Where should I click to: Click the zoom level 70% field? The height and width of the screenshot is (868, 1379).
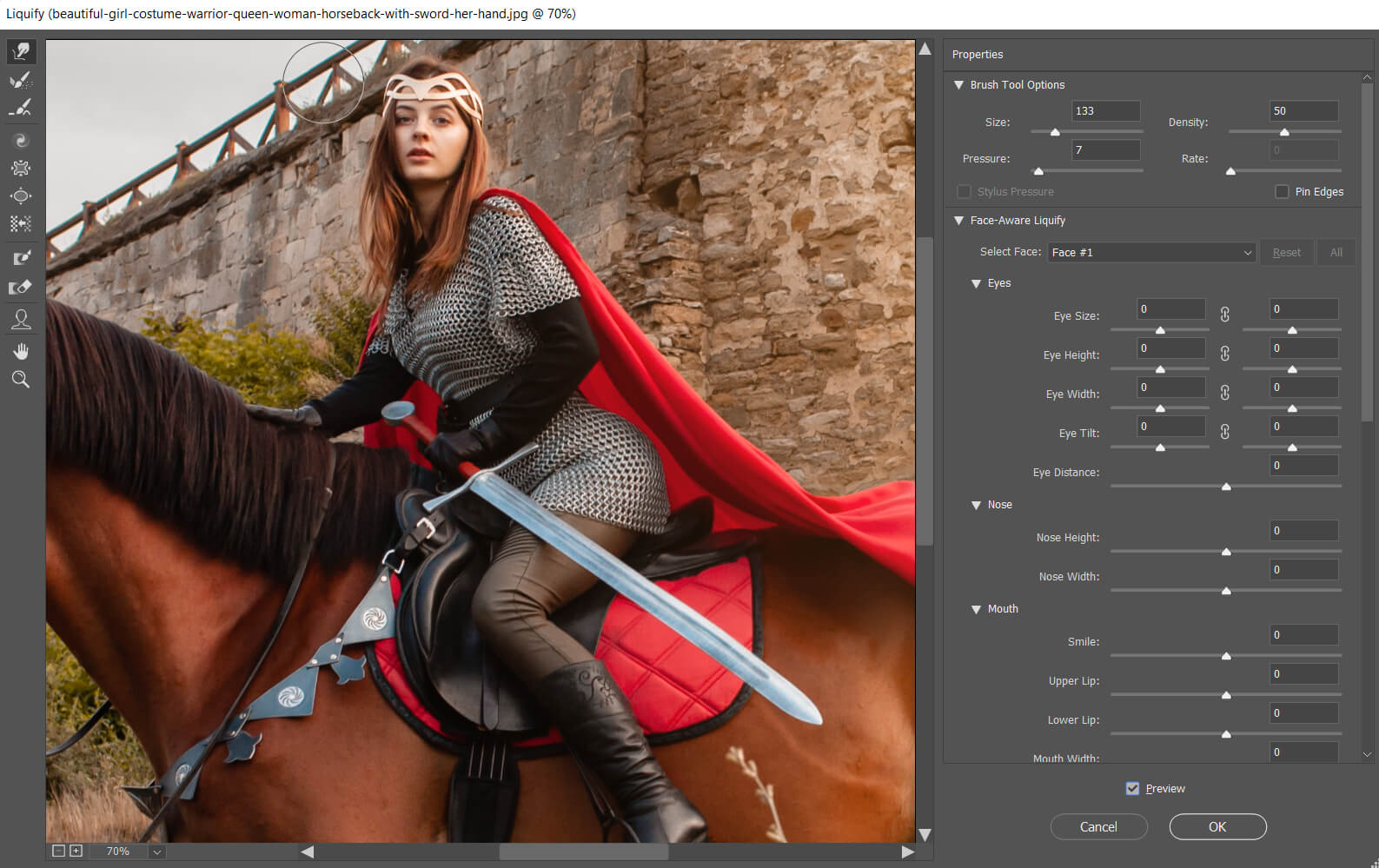click(x=117, y=851)
